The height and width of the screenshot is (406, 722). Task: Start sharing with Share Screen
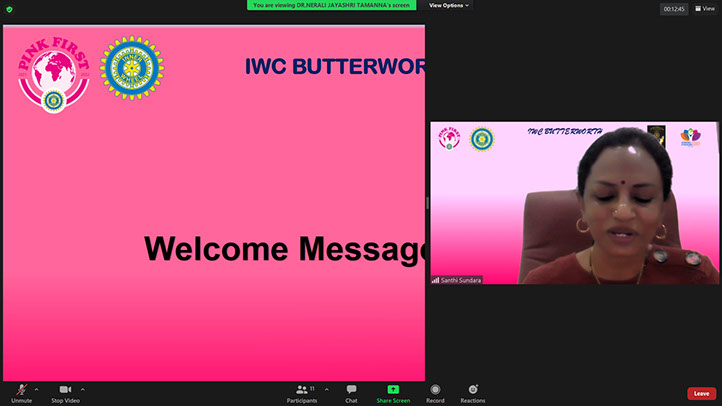(x=393, y=391)
